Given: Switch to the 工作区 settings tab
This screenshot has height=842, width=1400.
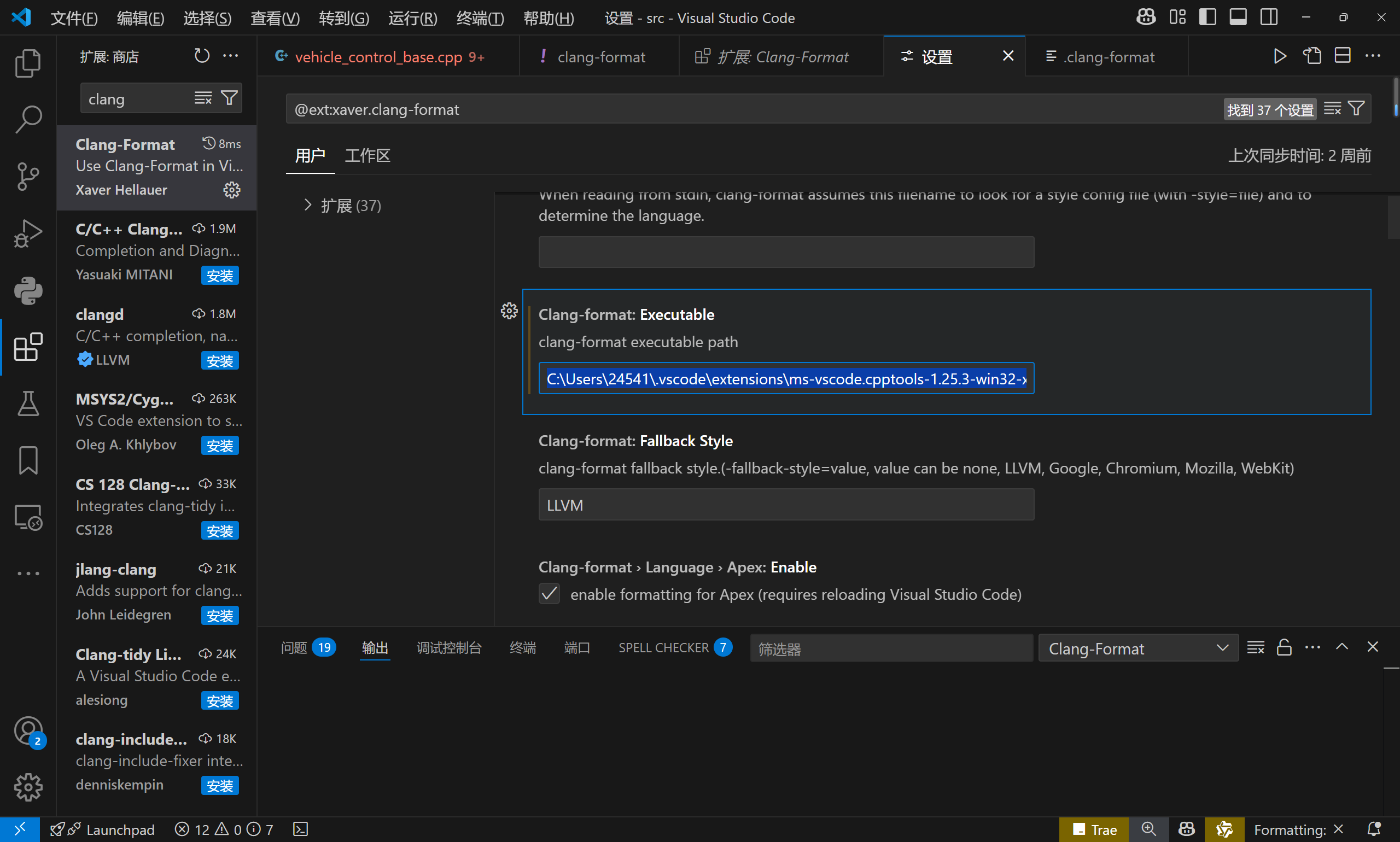Looking at the screenshot, I should pyautogui.click(x=367, y=155).
